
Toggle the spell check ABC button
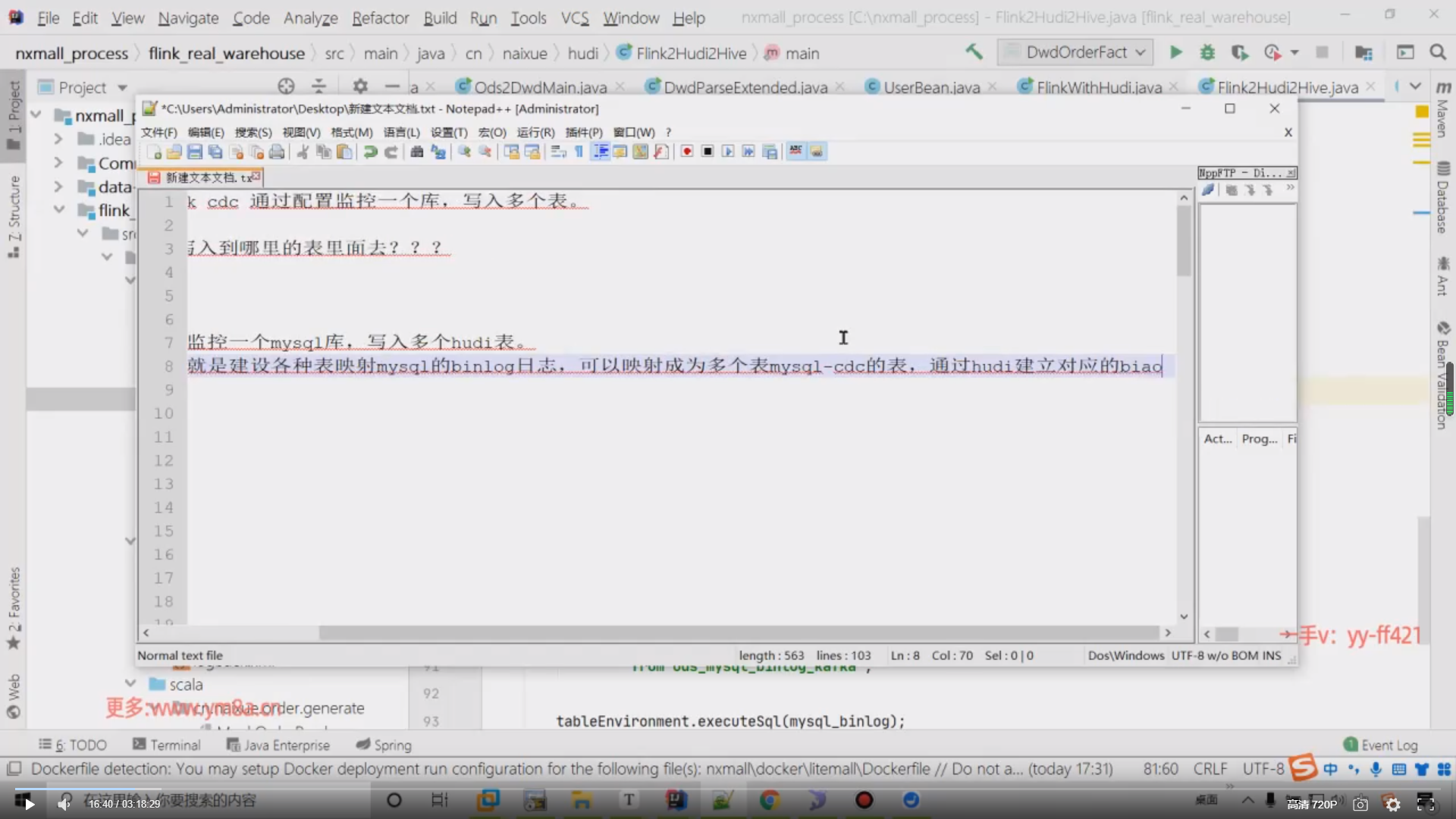[x=795, y=151]
